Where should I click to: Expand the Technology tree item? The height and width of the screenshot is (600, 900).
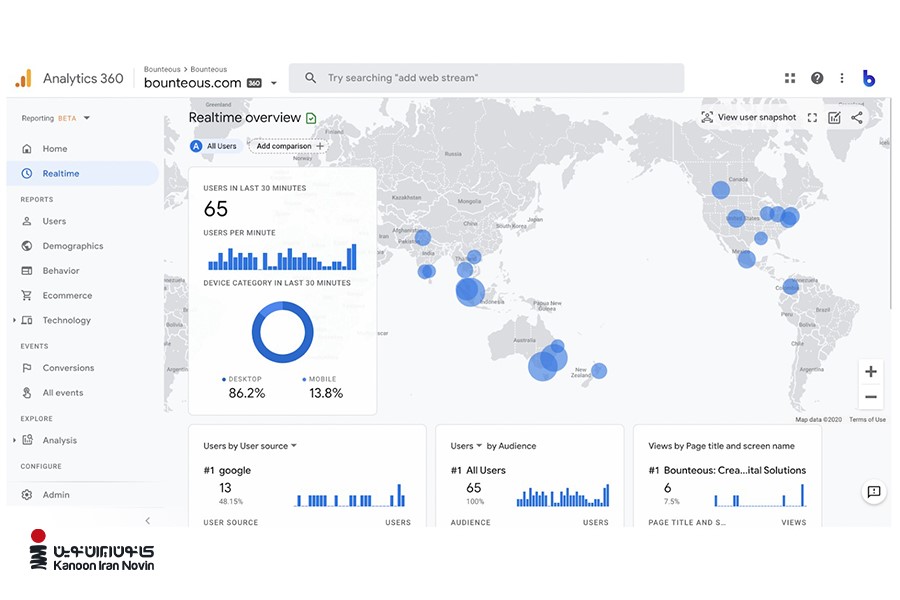pos(14,321)
